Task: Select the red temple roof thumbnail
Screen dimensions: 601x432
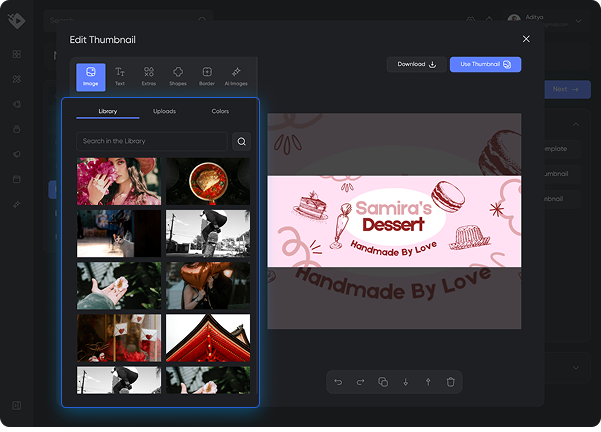Action: [207, 338]
